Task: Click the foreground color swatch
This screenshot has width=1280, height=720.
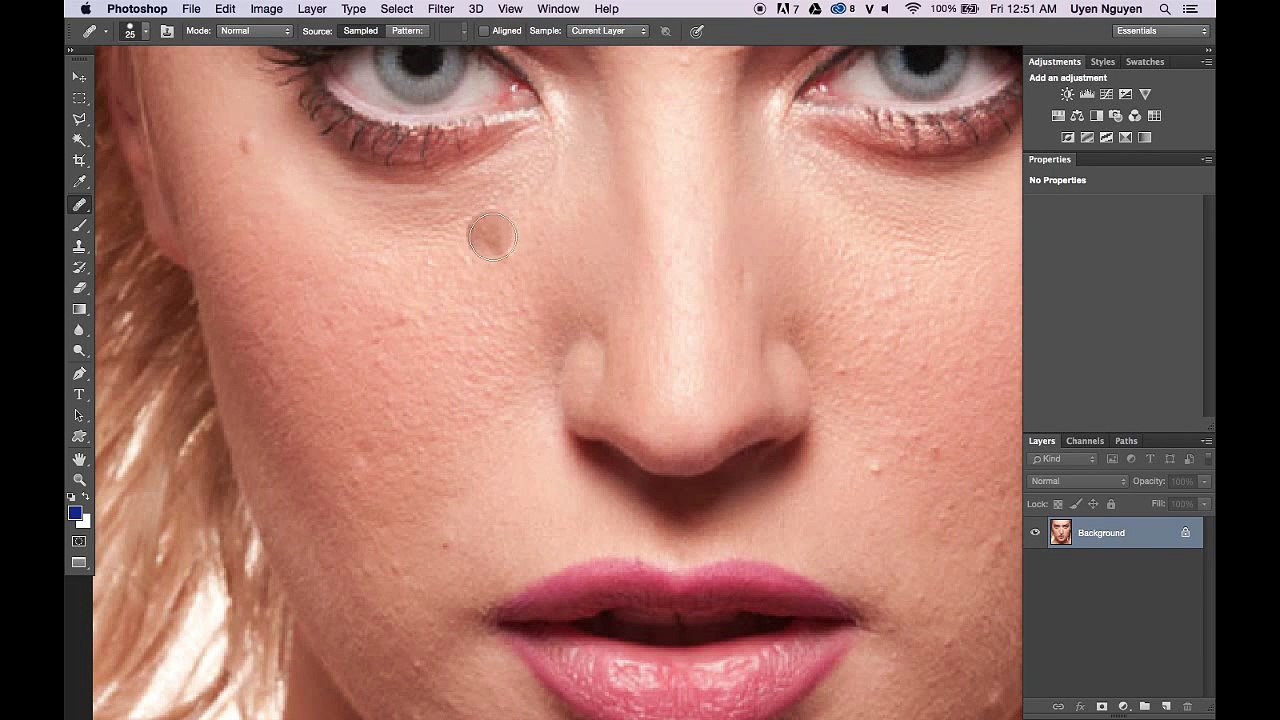Action: [75, 513]
